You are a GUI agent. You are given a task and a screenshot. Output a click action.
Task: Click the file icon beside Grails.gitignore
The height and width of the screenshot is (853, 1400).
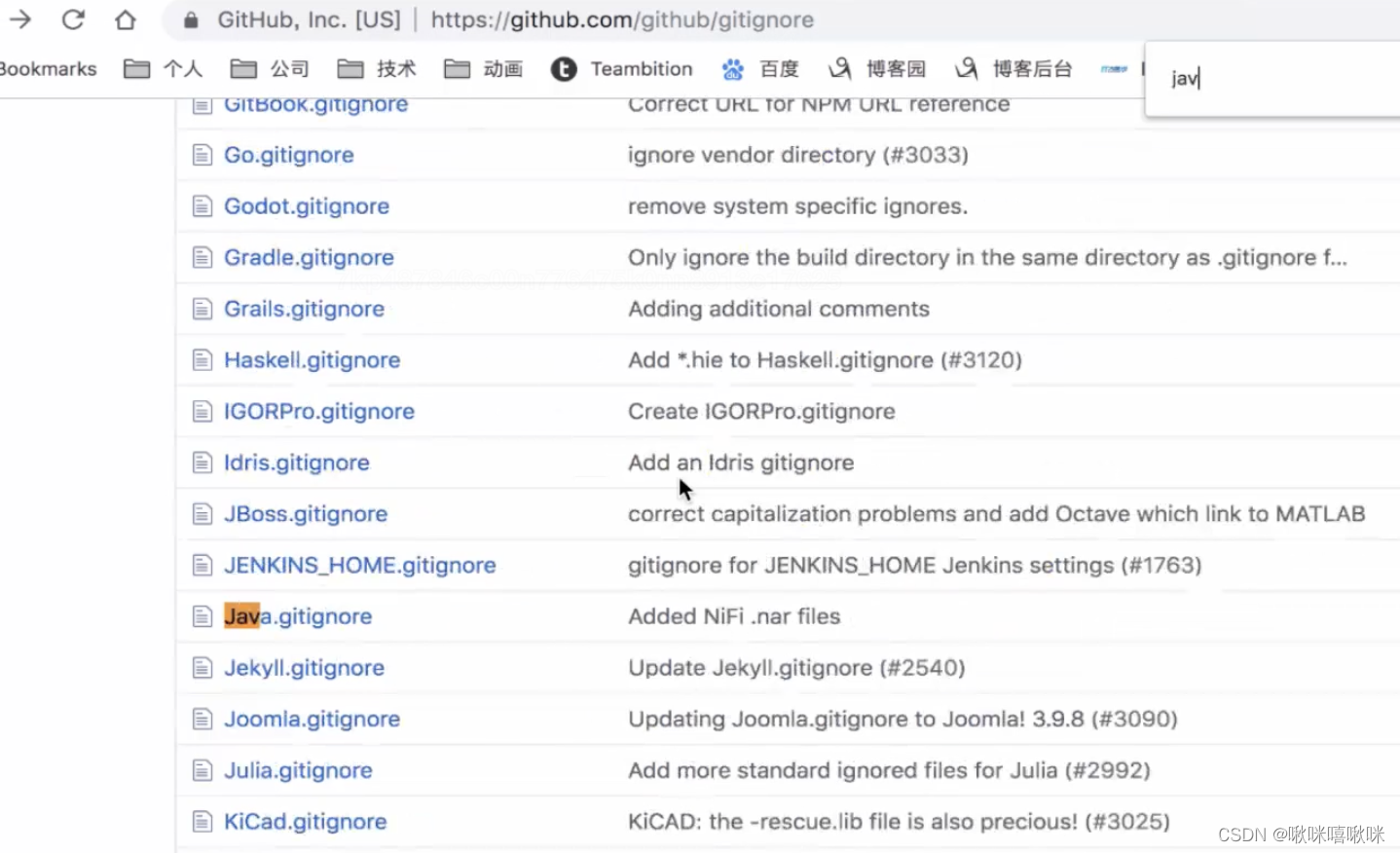[x=203, y=310]
